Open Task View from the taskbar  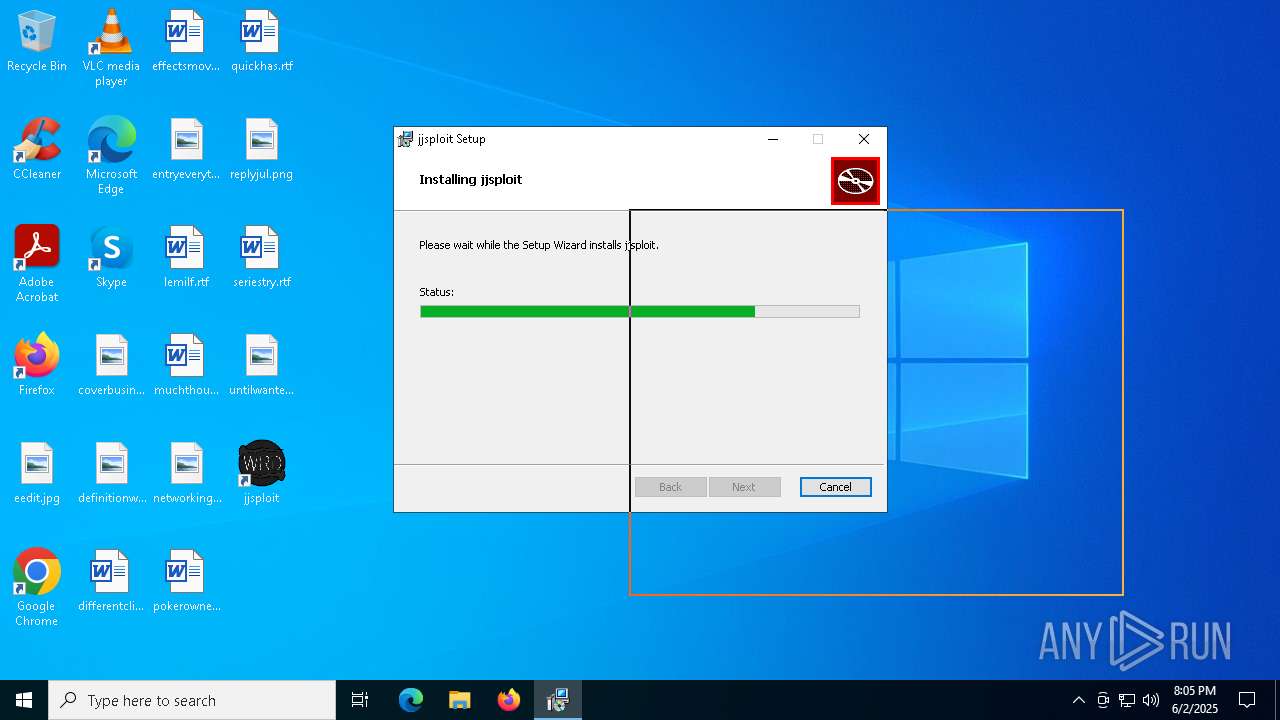(x=360, y=700)
